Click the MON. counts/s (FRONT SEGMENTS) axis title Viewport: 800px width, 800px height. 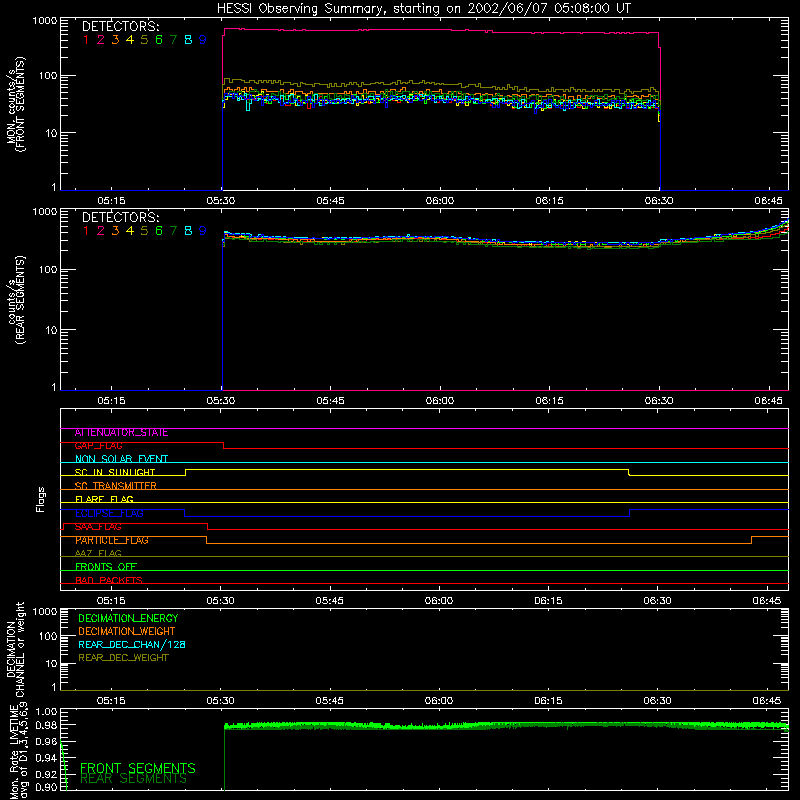(16, 104)
